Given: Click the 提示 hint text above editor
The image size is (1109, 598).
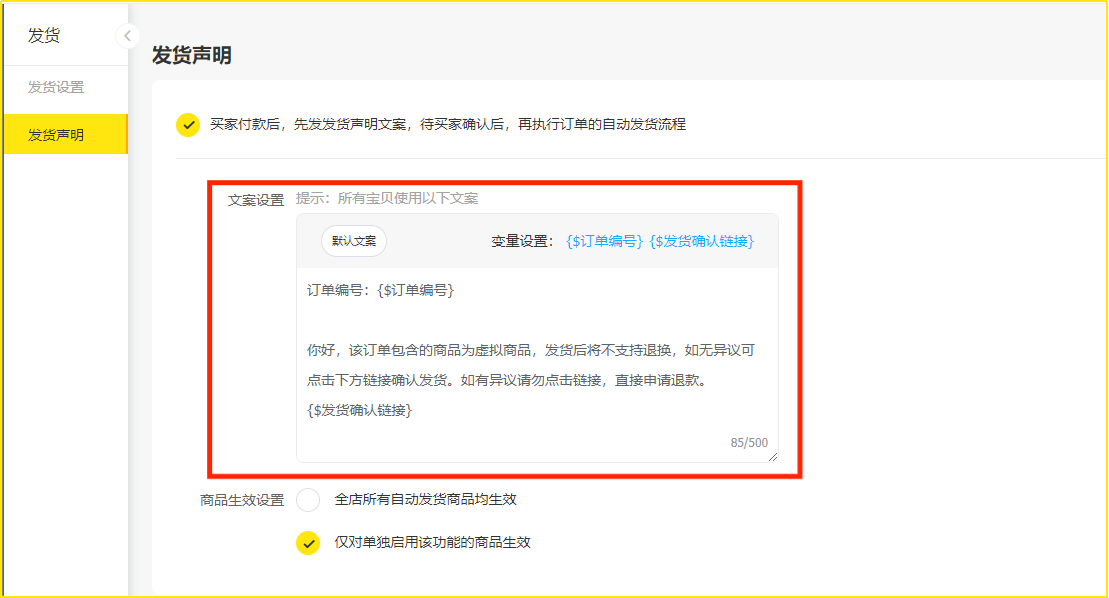Looking at the screenshot, I should pos(387,198).
